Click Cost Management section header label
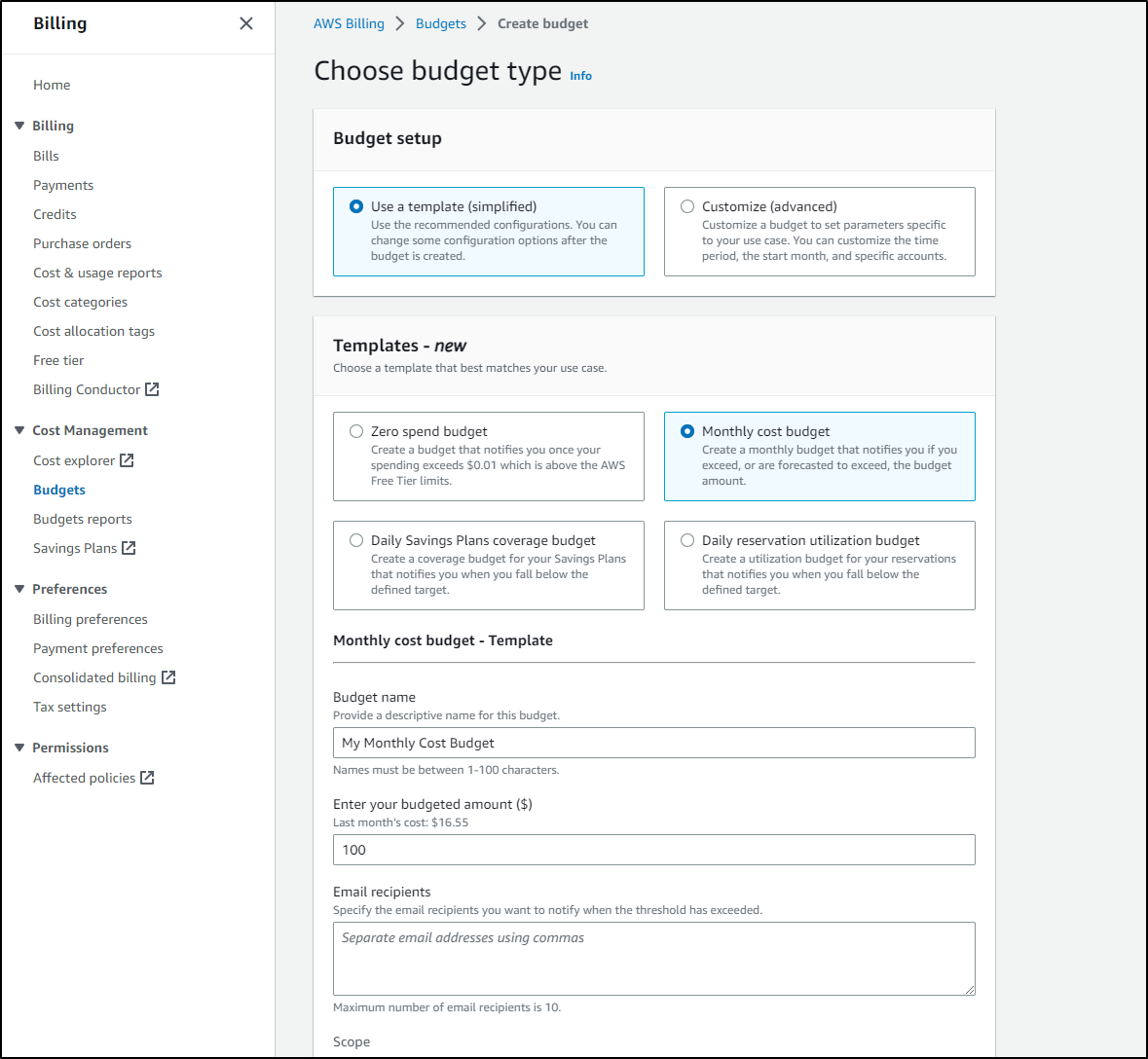Viewport: 1148px width, 1059px height. [x=90, y=430]
